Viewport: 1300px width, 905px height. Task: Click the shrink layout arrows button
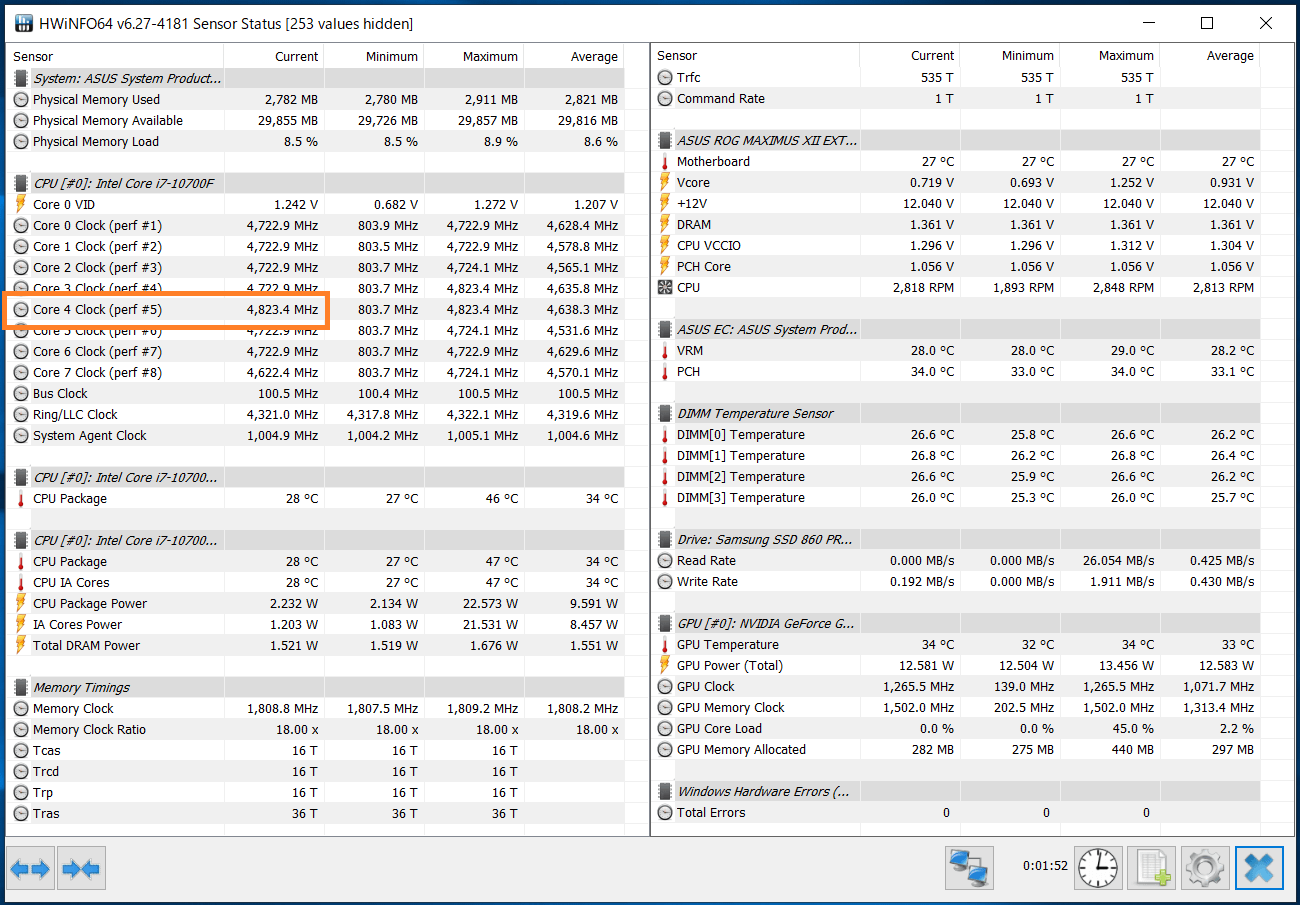(x=81, y=868)
